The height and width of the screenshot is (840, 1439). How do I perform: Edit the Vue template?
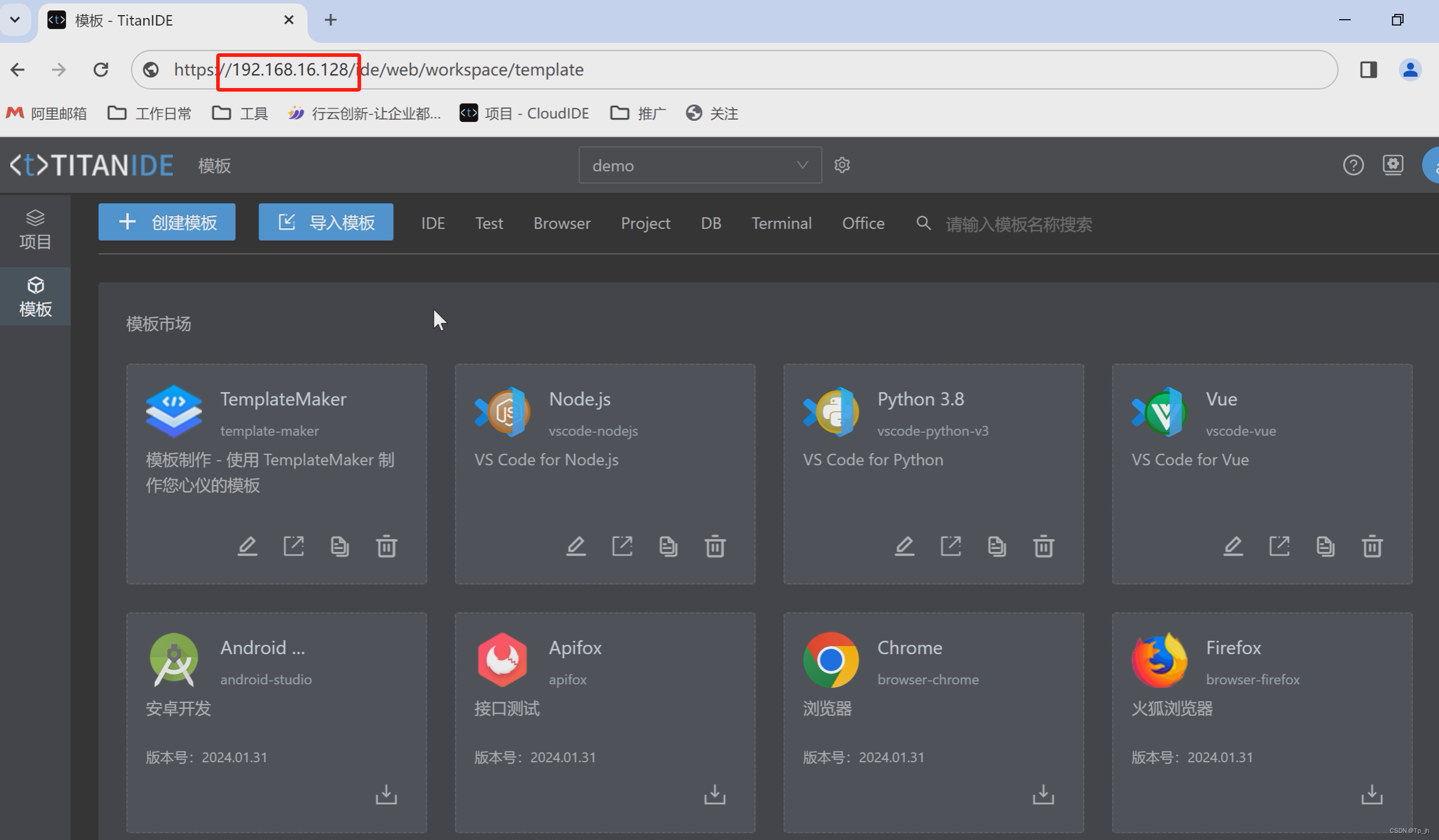click(1233, 546)
